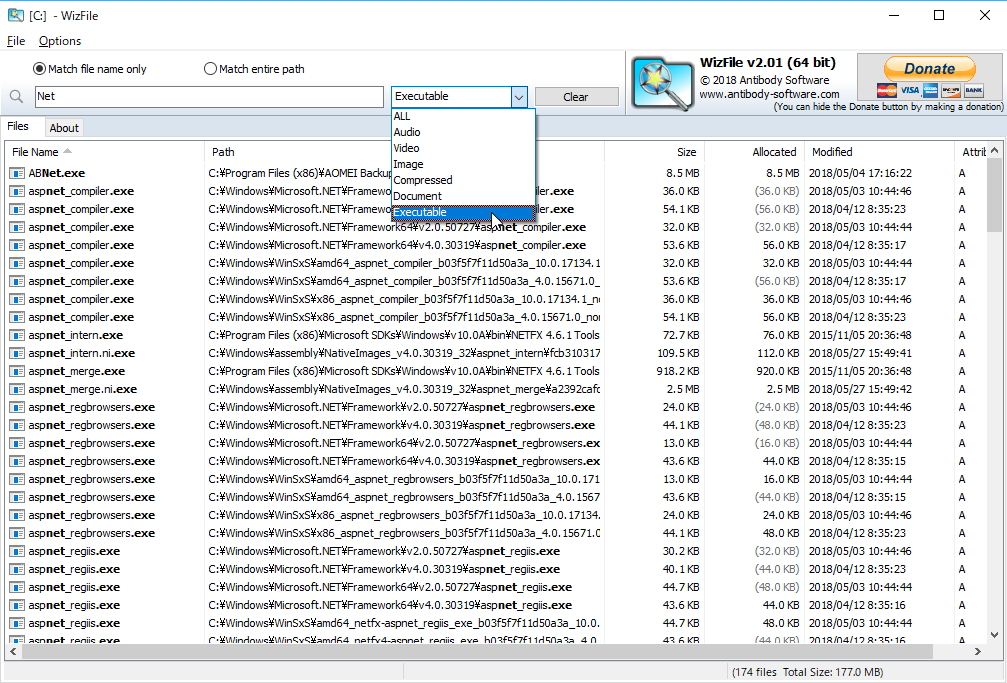The image size is (1007, 683).
Task: Click the Donate button
Action: point(929,69)
